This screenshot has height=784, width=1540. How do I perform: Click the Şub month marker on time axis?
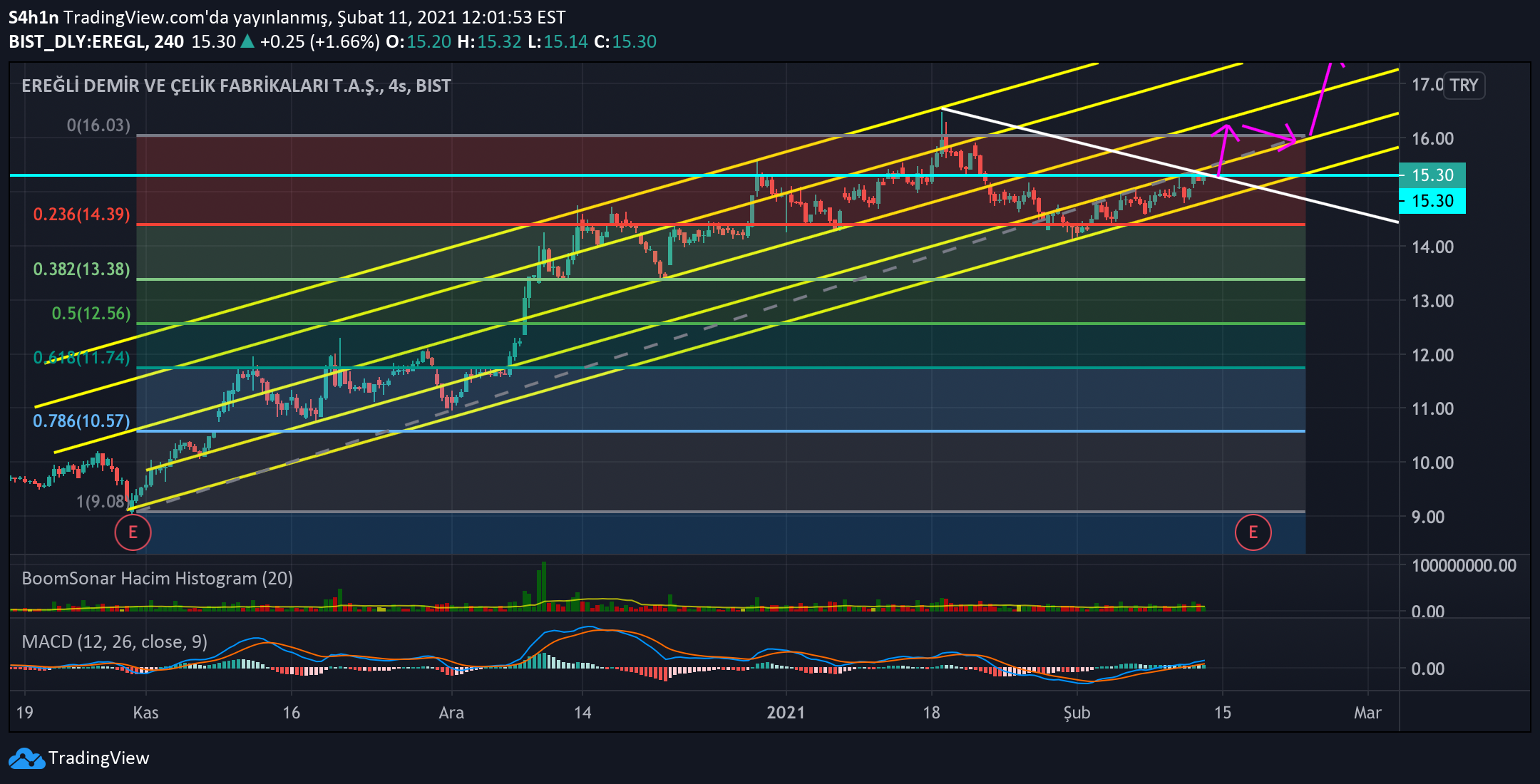[1077, 713]
